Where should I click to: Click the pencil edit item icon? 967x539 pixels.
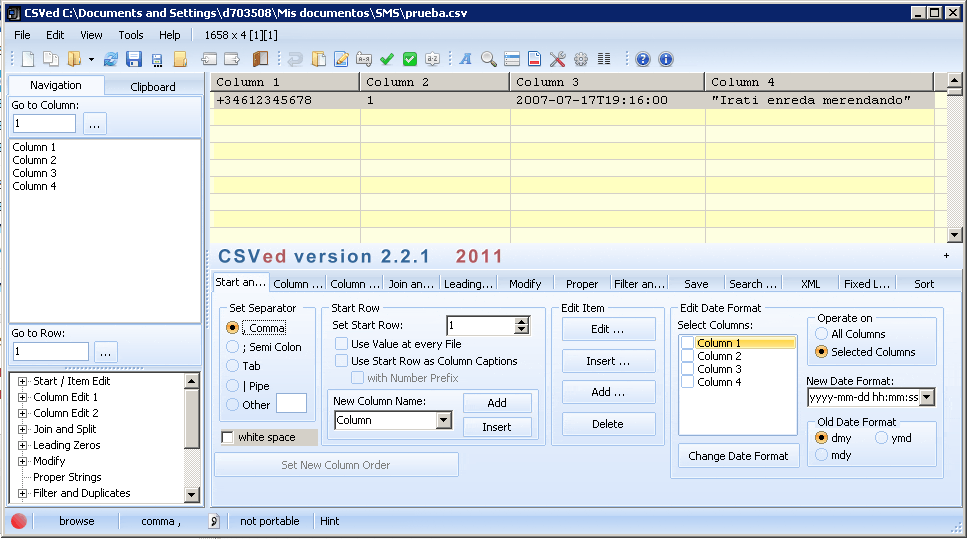point(341,59)
